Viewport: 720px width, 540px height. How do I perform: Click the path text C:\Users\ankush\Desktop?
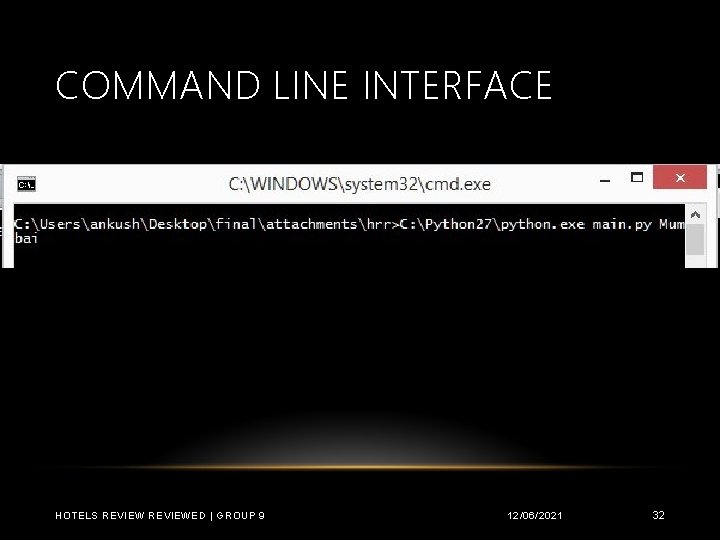(x=110, y=224)
